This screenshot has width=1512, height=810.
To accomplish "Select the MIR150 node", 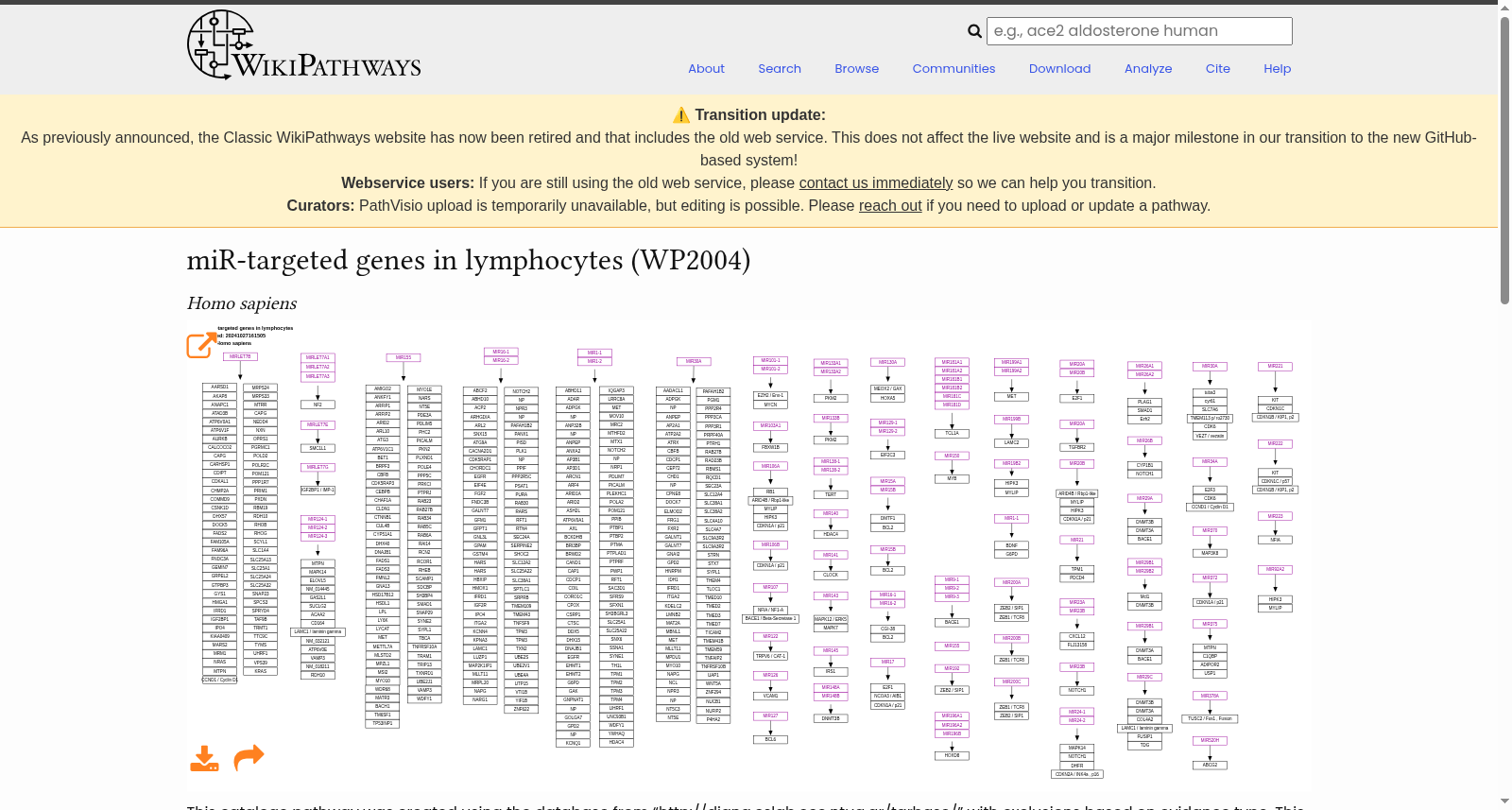I will (952, 457).
